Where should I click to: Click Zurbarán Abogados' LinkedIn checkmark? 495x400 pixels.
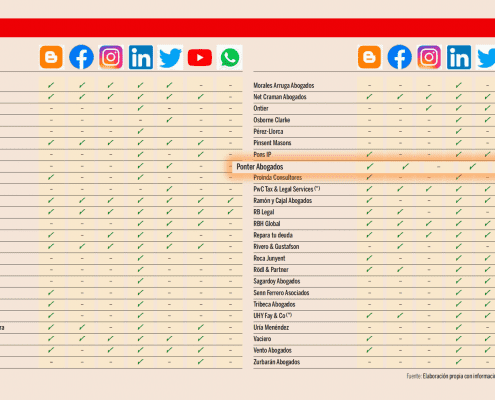pos(459,362)
